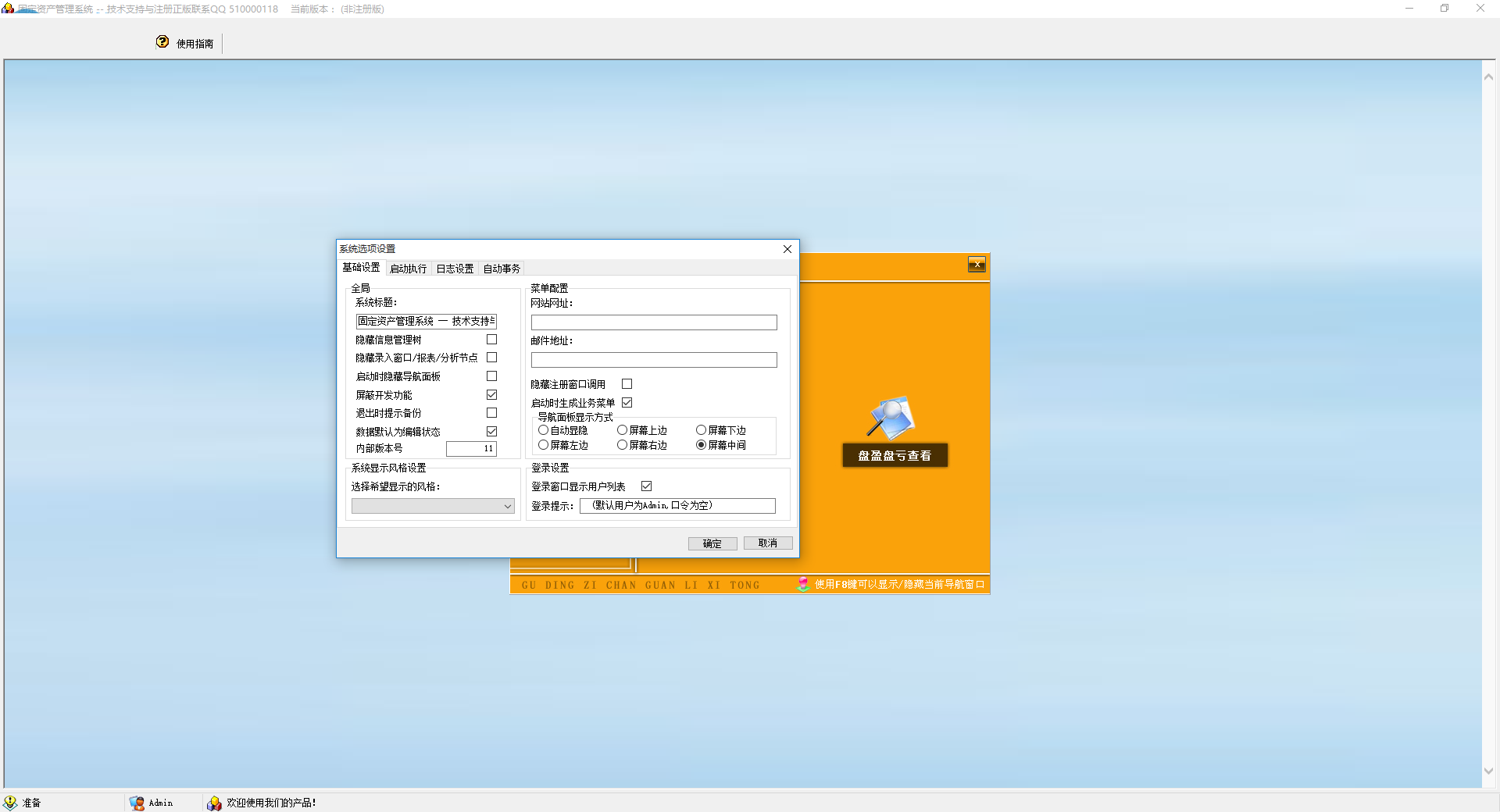The width and height of the screenshot is (1500, 812).
Task: Uncheck the 屏蔽开发功能 checkbox
Action: pos(491,395)
